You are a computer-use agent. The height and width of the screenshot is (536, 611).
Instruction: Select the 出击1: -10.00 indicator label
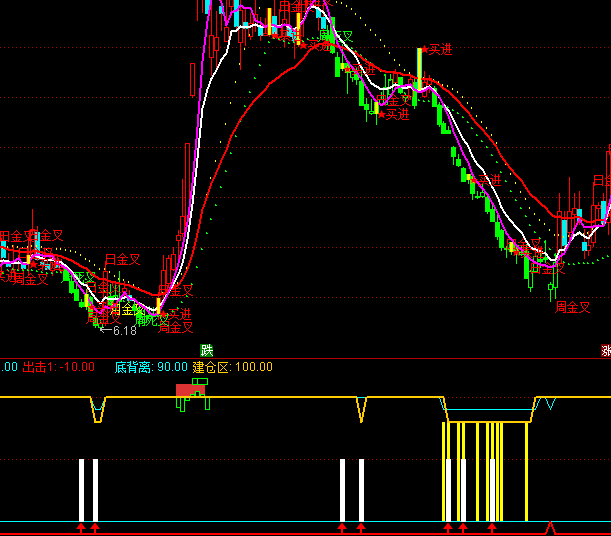pyautogui.click(x=58, y=367)
